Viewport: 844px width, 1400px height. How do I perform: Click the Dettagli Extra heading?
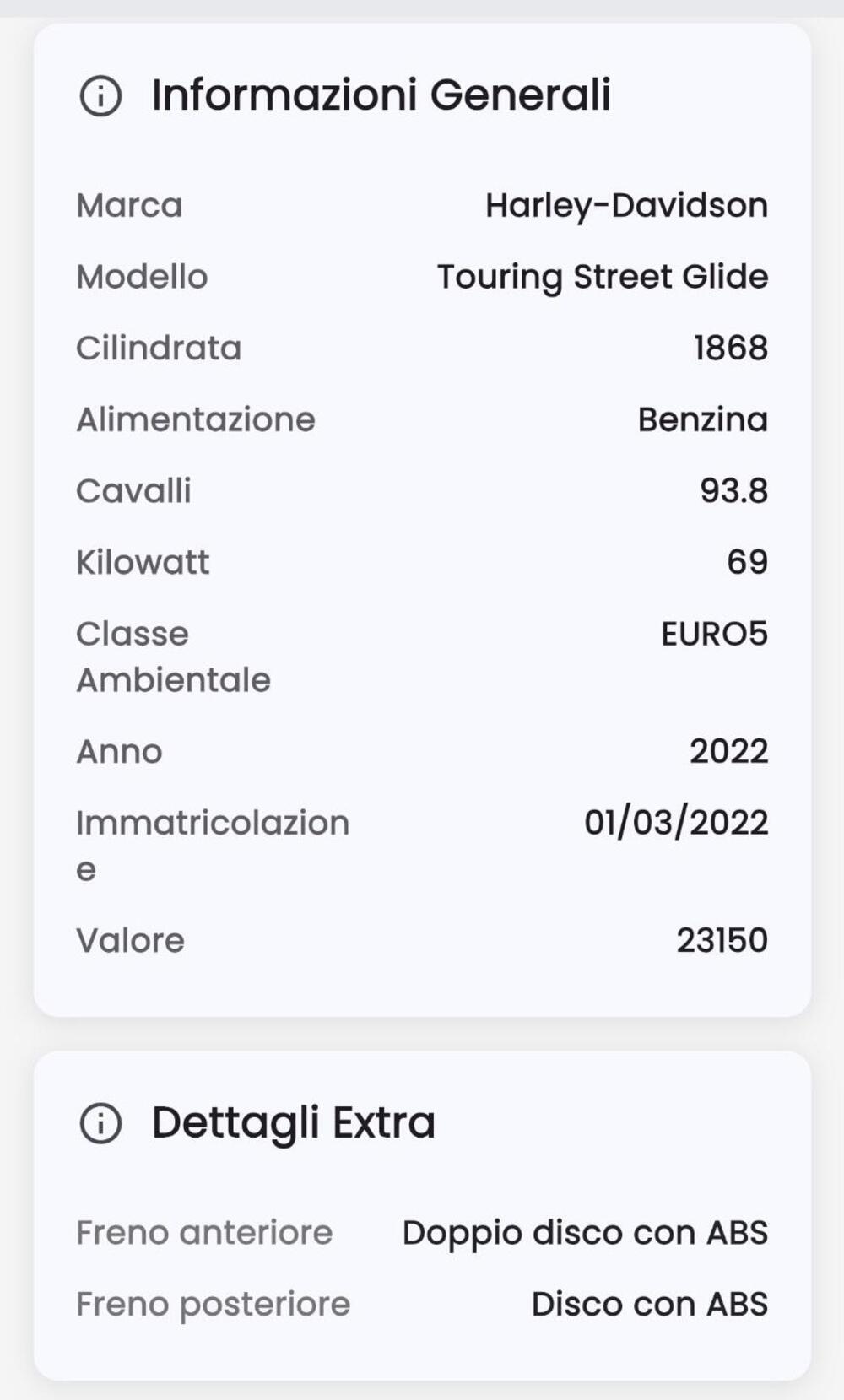pyautogui.click(x=293, y=1122)
